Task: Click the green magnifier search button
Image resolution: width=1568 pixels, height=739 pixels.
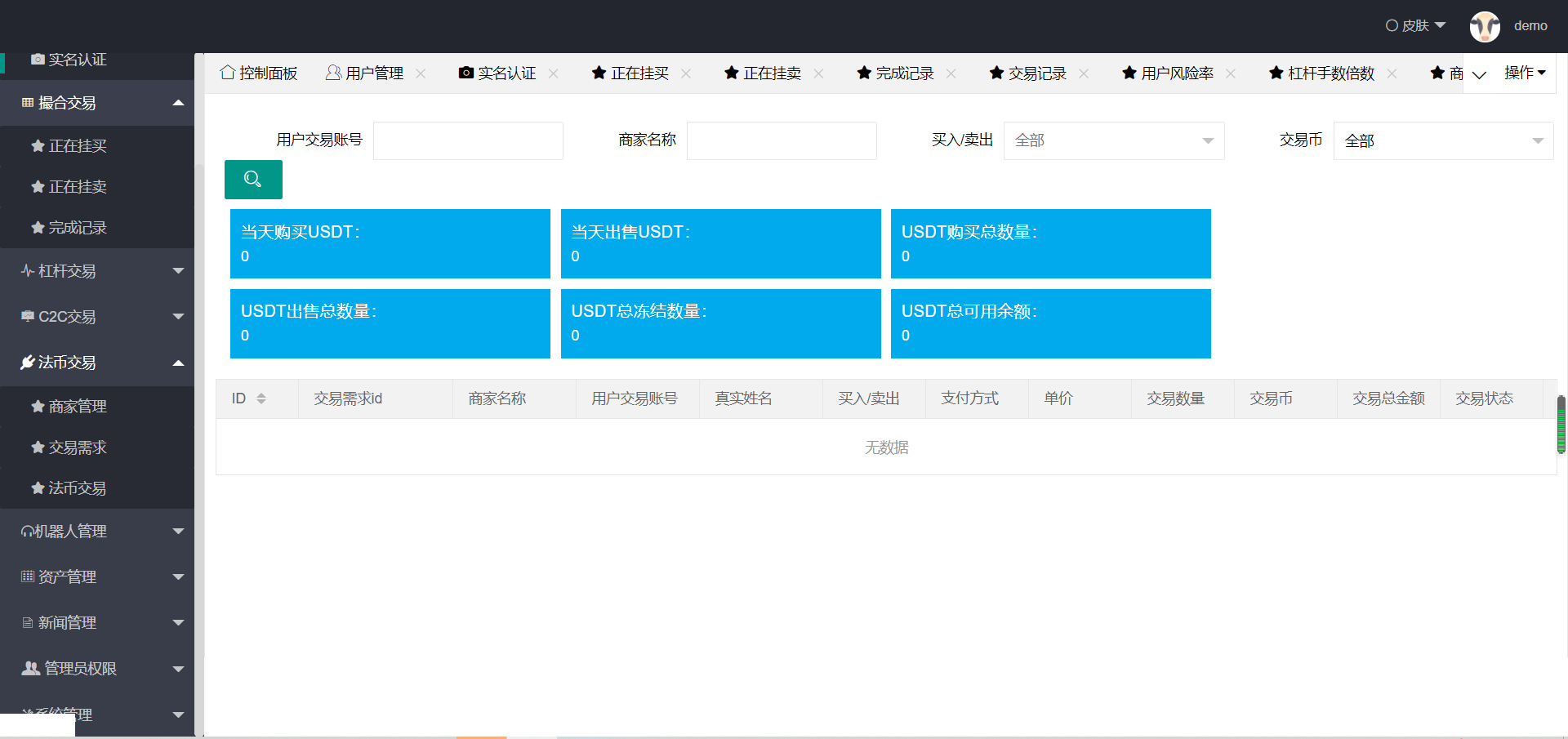Action: pos(253,180)
